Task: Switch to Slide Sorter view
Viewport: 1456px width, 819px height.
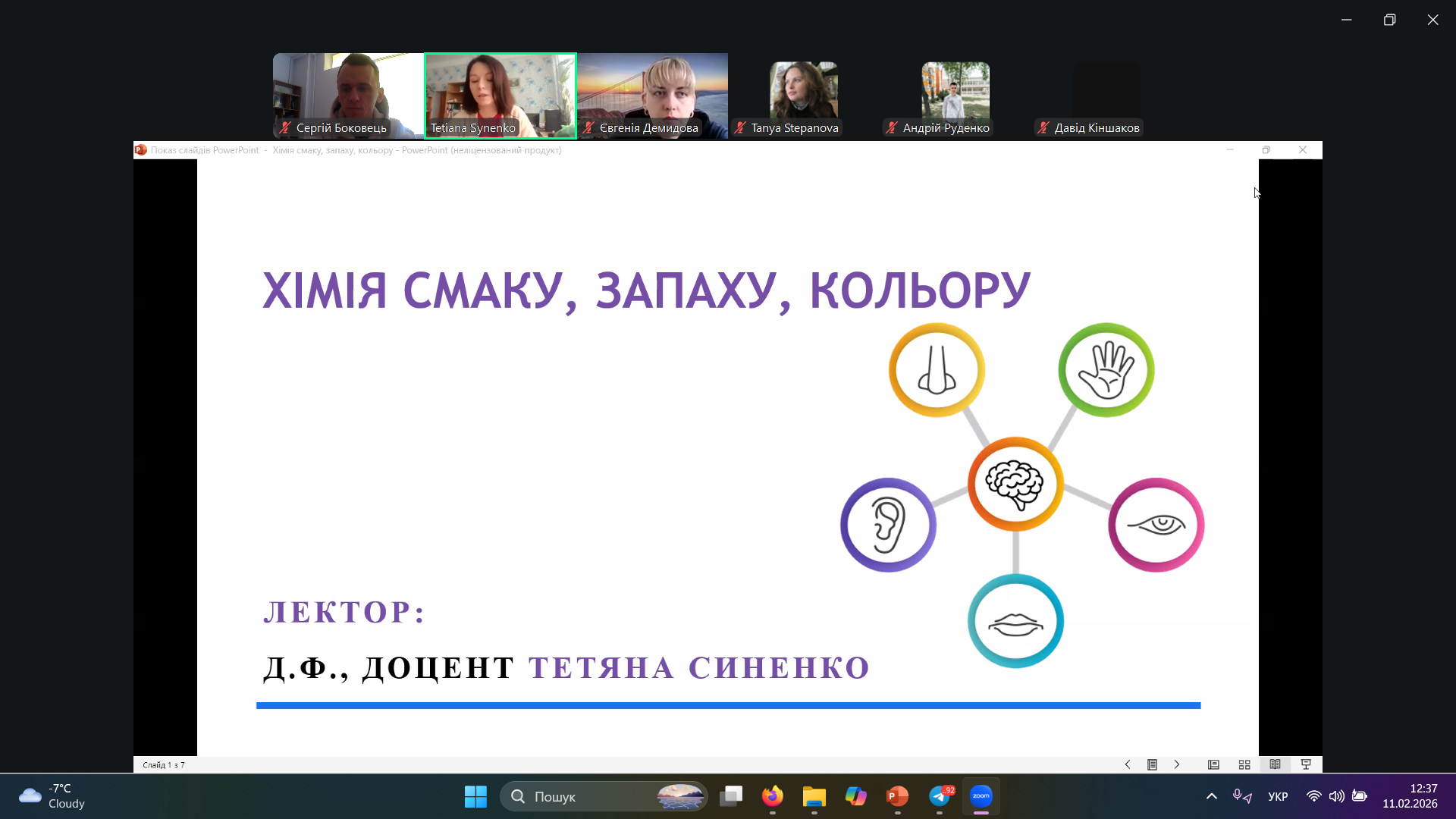Action: (x=1244, y=764)
